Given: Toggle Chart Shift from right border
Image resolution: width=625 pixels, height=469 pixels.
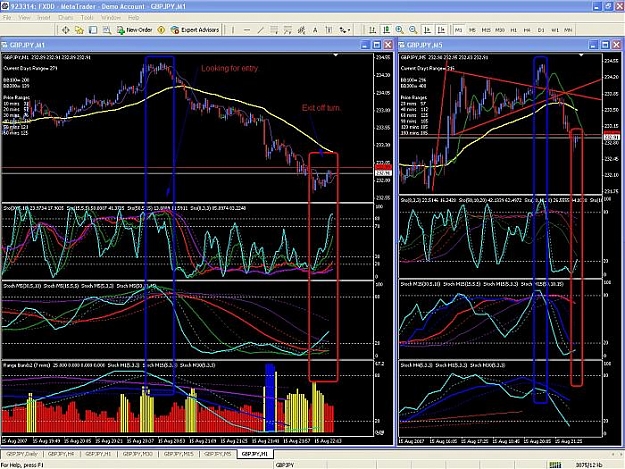Looking at the screenshot, I should coord(441,30).
